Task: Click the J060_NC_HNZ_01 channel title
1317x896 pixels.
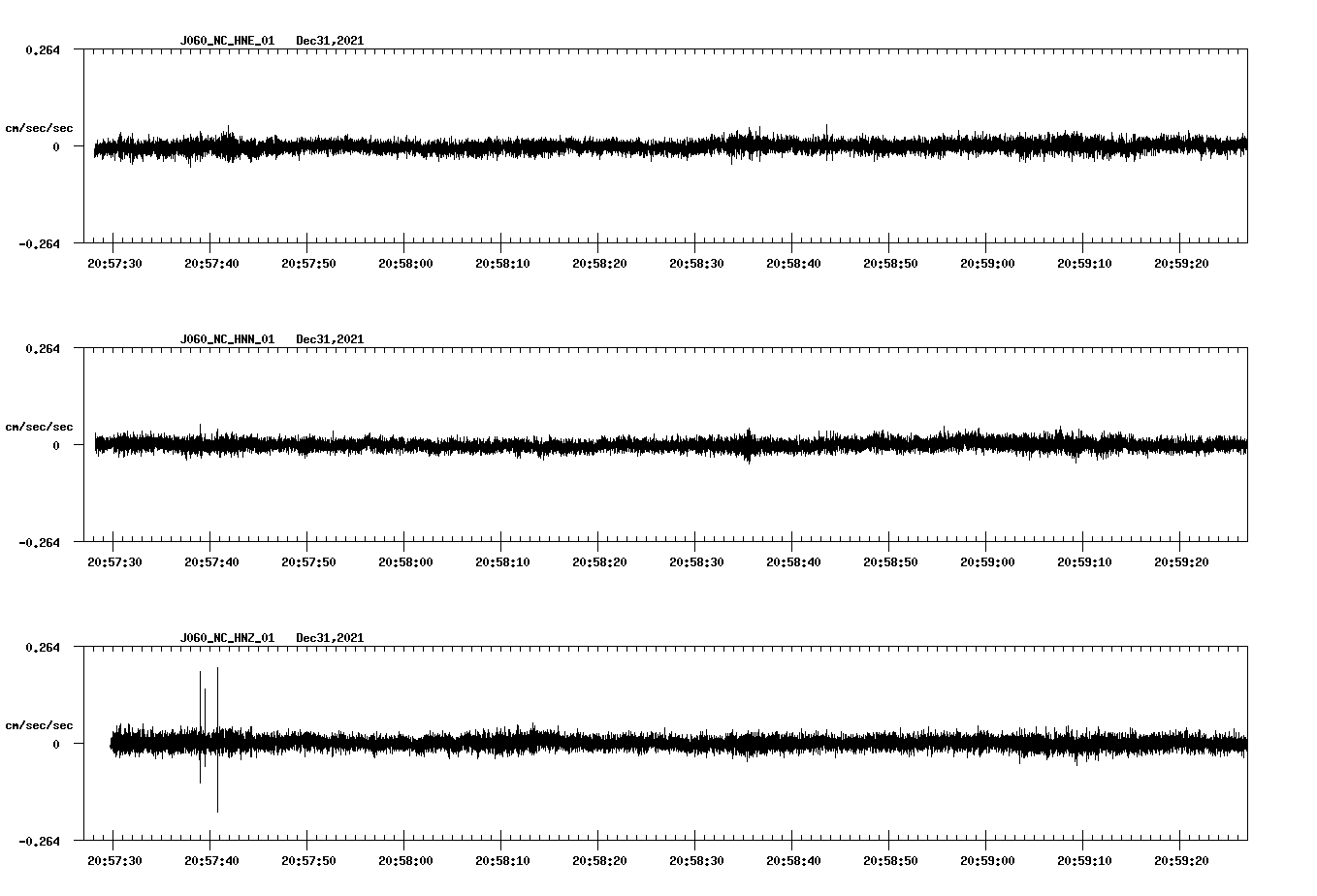Action: (x=227, y=638)
